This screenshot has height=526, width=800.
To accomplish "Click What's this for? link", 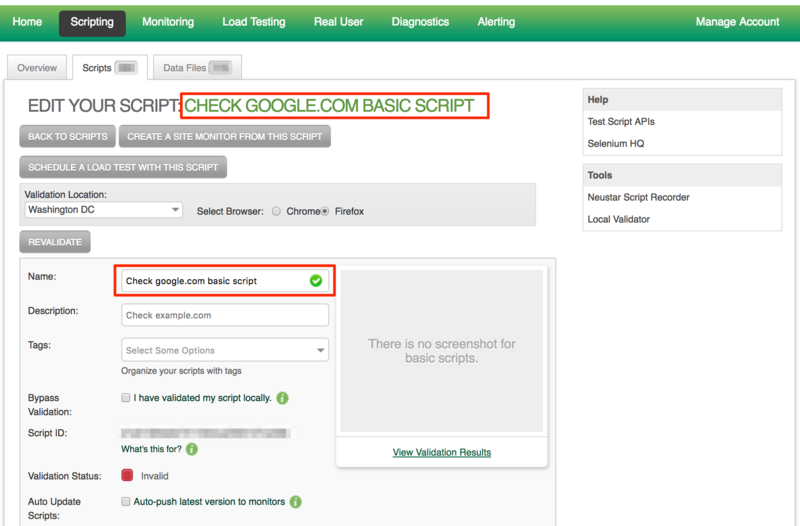I will 151,449.
